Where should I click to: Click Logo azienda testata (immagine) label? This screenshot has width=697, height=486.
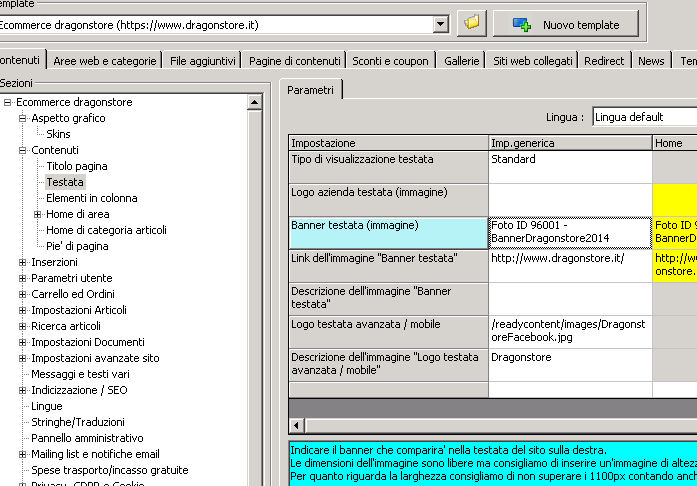point(389,200)
